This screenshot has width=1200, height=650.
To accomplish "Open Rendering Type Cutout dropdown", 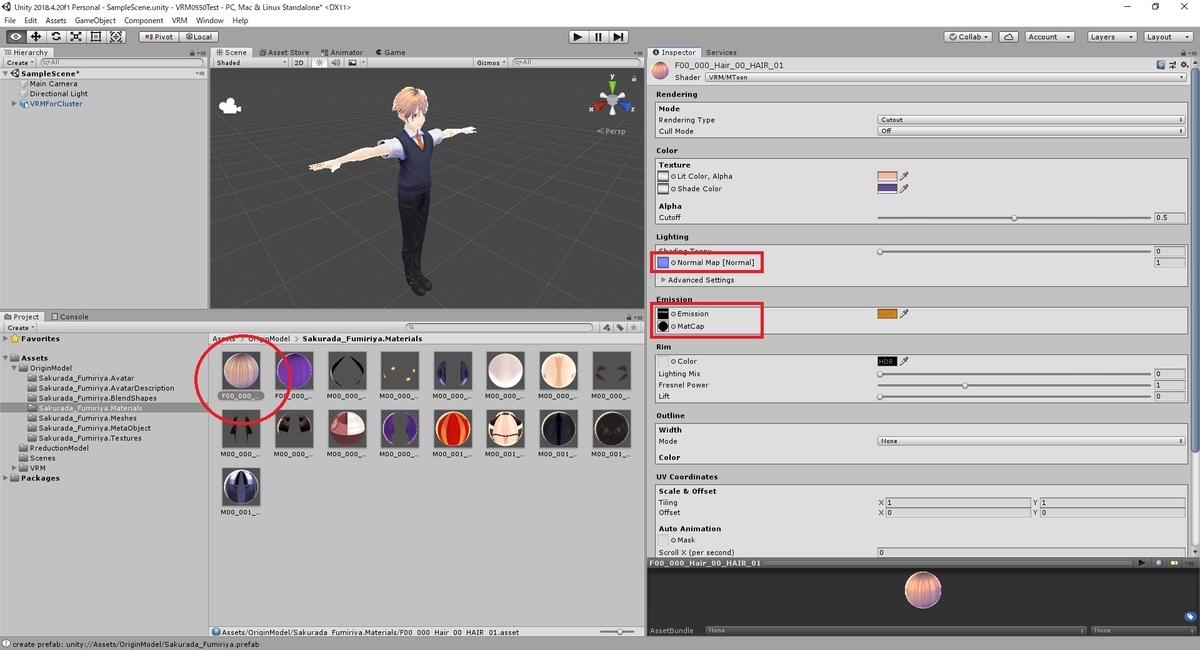I will (1032, 120).
